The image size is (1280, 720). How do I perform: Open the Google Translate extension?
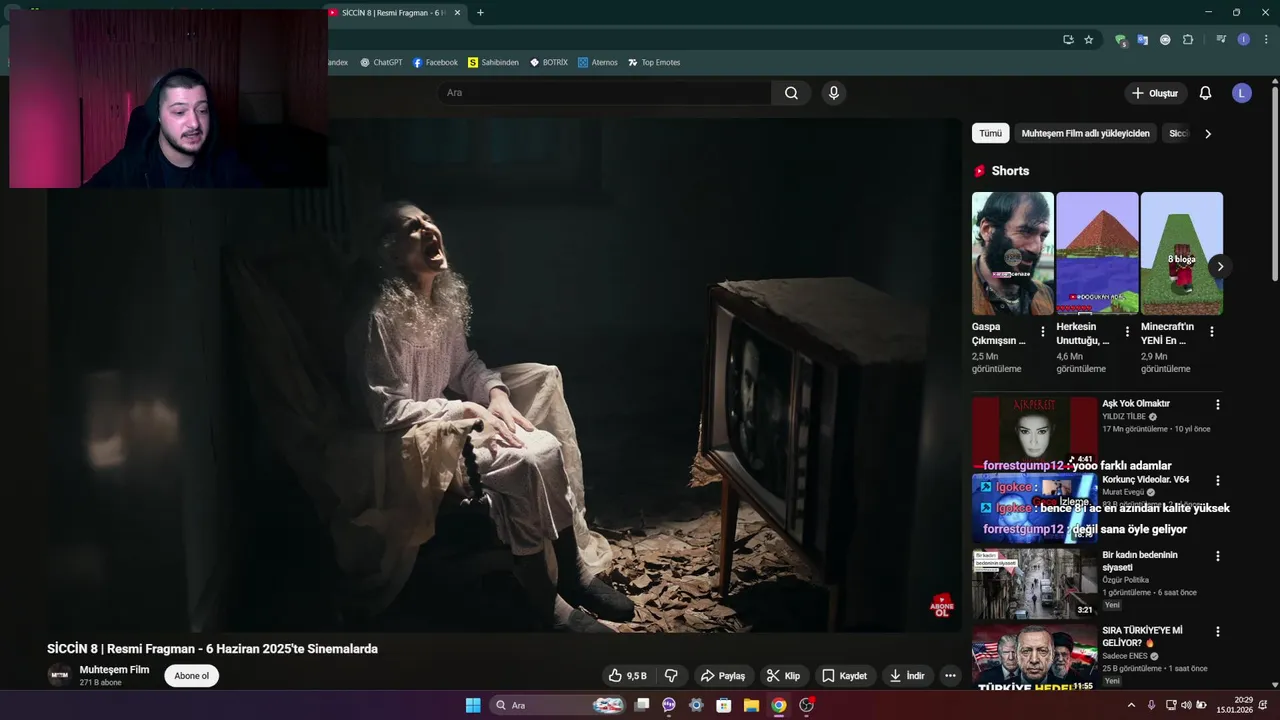point(1142,40)
